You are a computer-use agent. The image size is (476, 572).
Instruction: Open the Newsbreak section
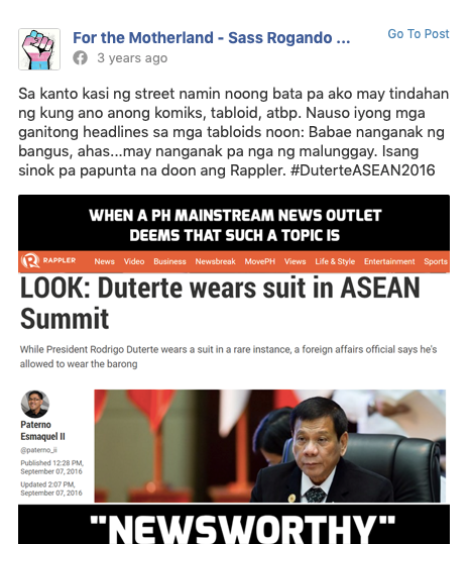[215, 262]
